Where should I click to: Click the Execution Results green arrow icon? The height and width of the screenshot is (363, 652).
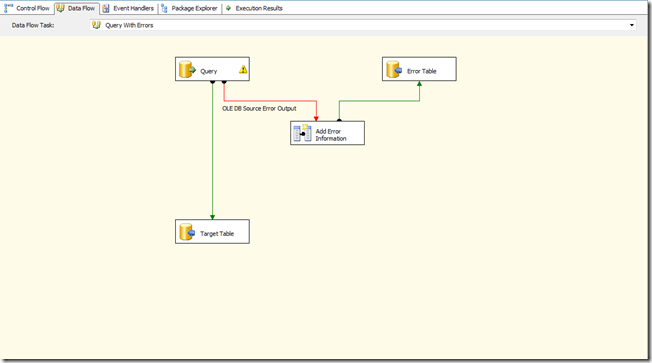[228, 8]
